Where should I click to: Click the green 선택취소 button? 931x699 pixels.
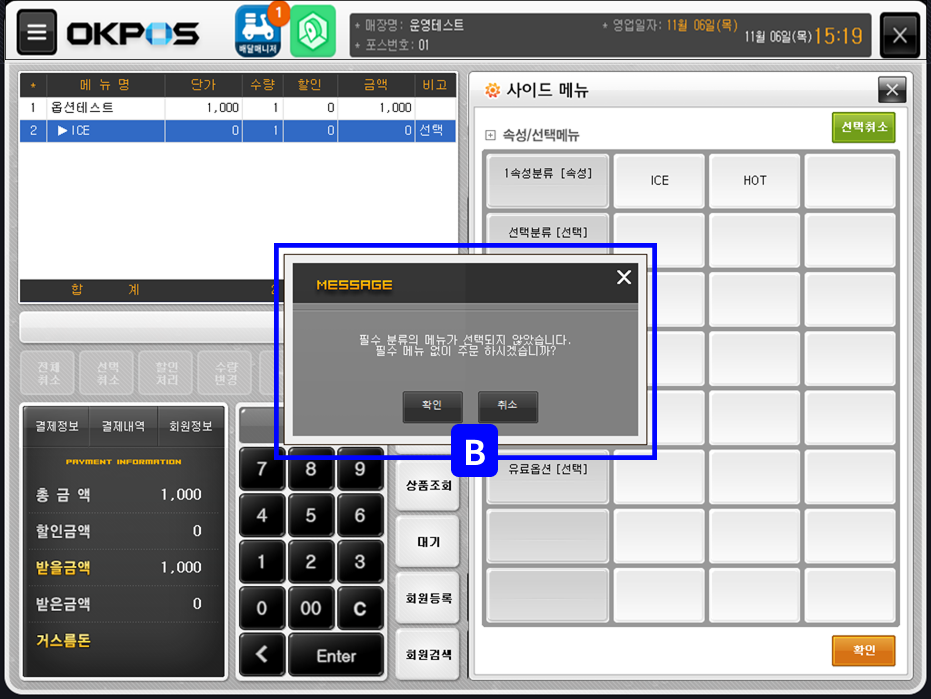point(863,128)
